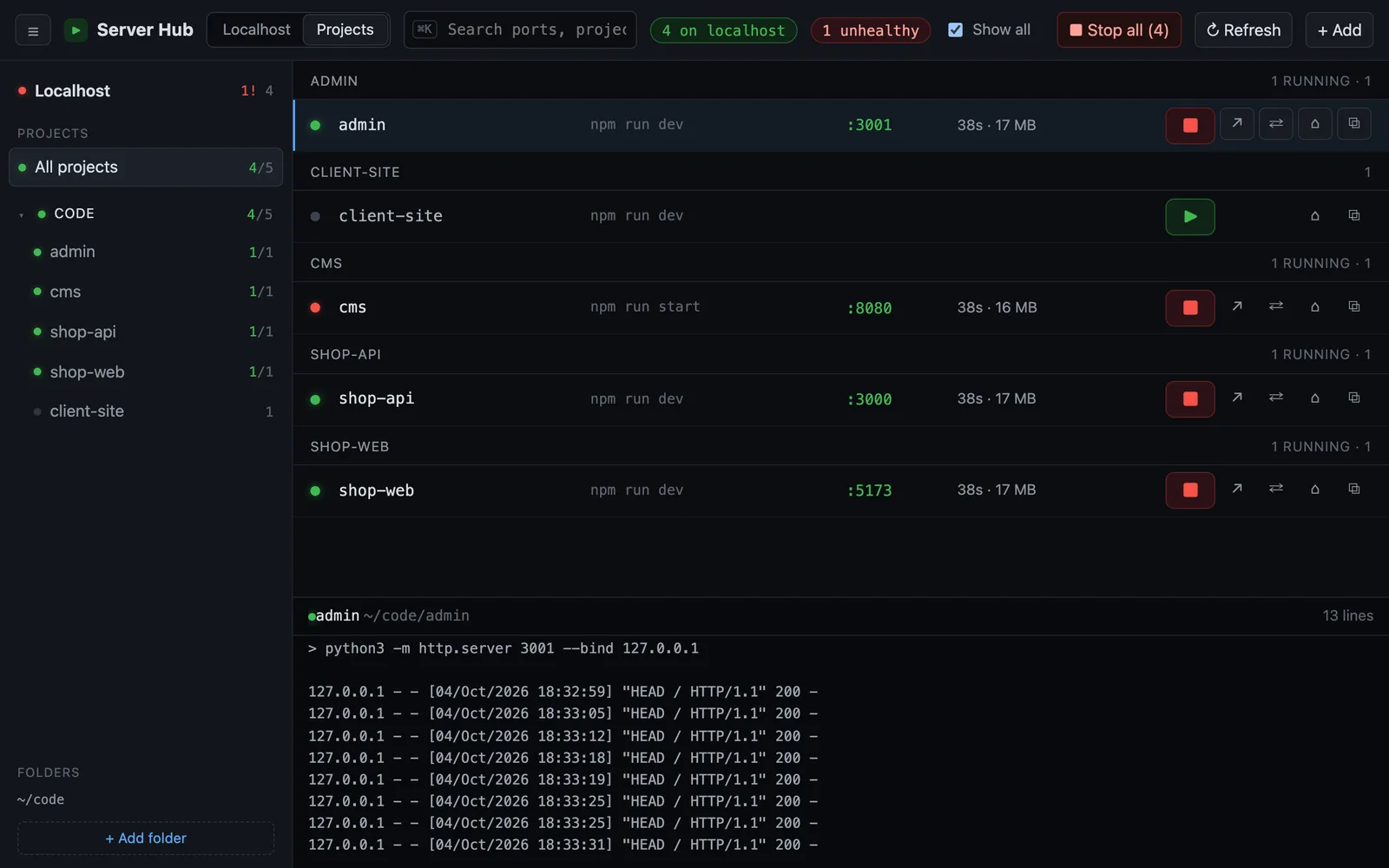Refresh the server list
Image resolution: width=1389 pixels, height=868 pixels.
1243,30
